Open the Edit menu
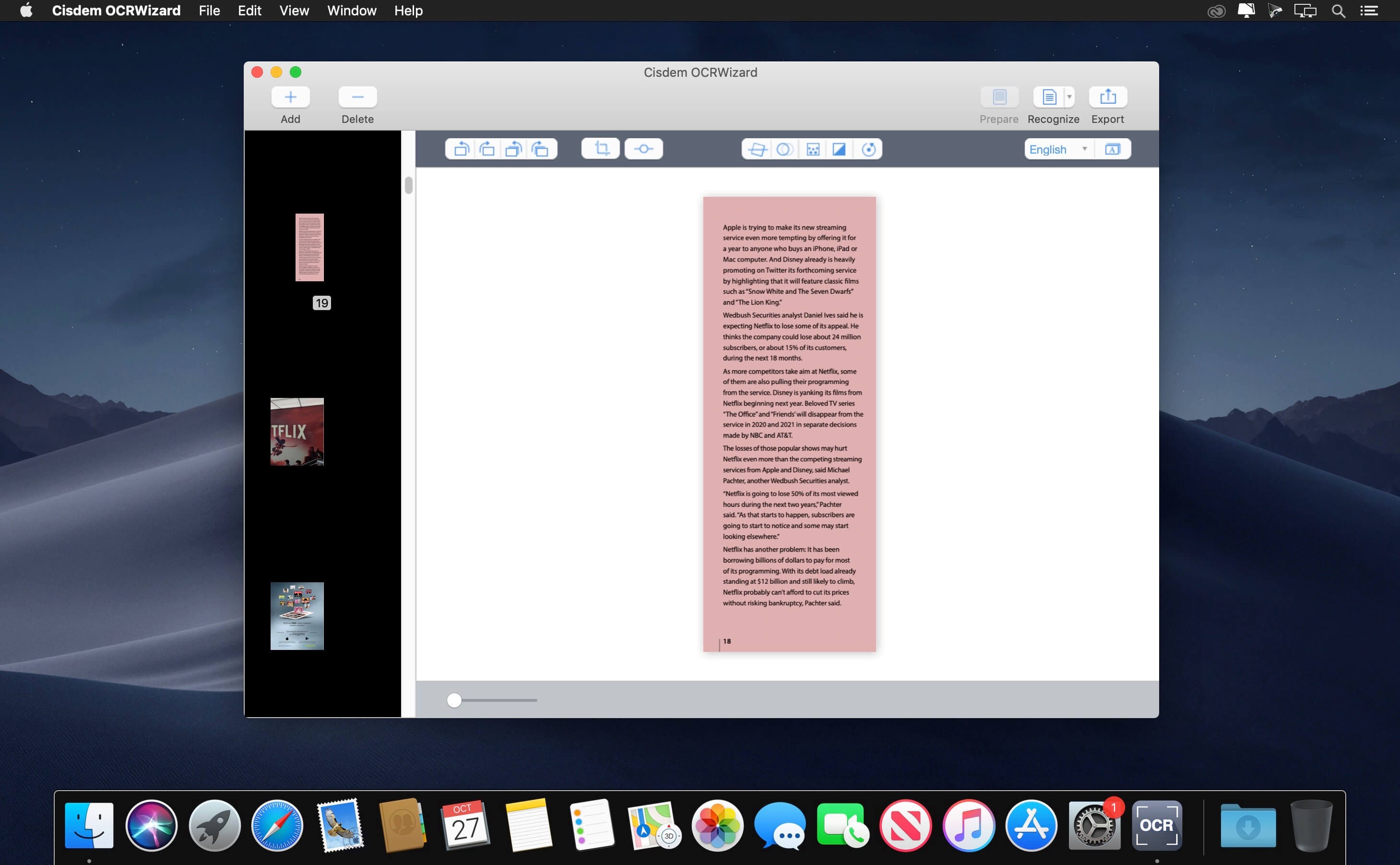This screenshot has width=1400, height=865. (x=249, y=10)
